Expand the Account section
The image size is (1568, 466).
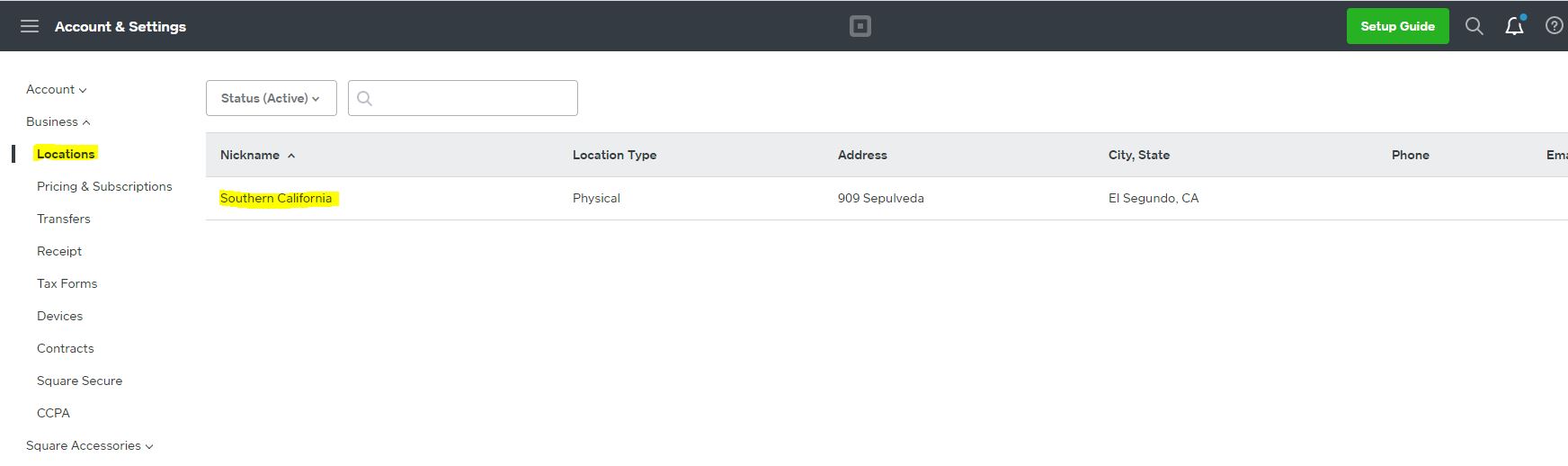tap(56, 89)
